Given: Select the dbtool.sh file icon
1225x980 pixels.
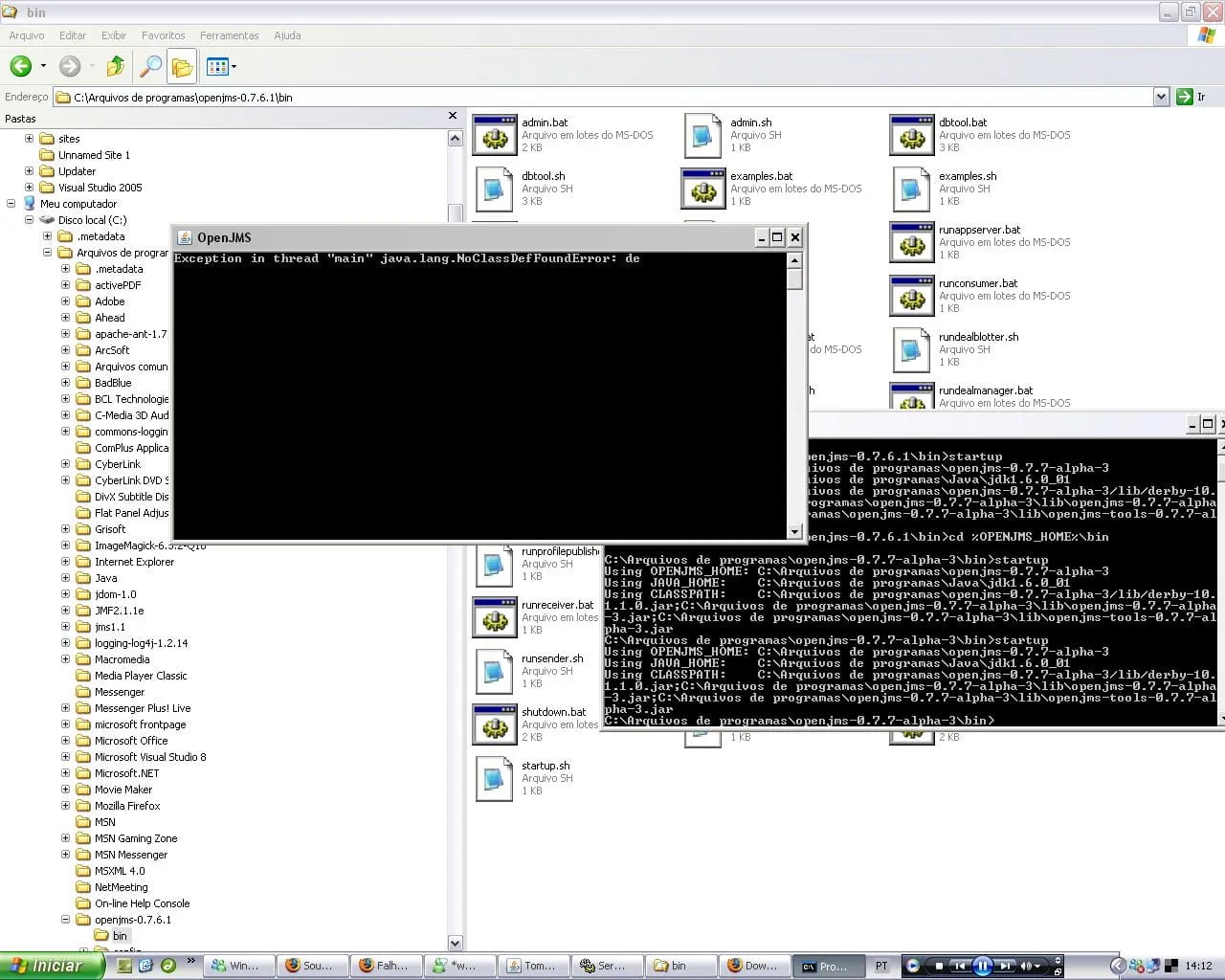Looking at the screenshot, I should [495, 189].
